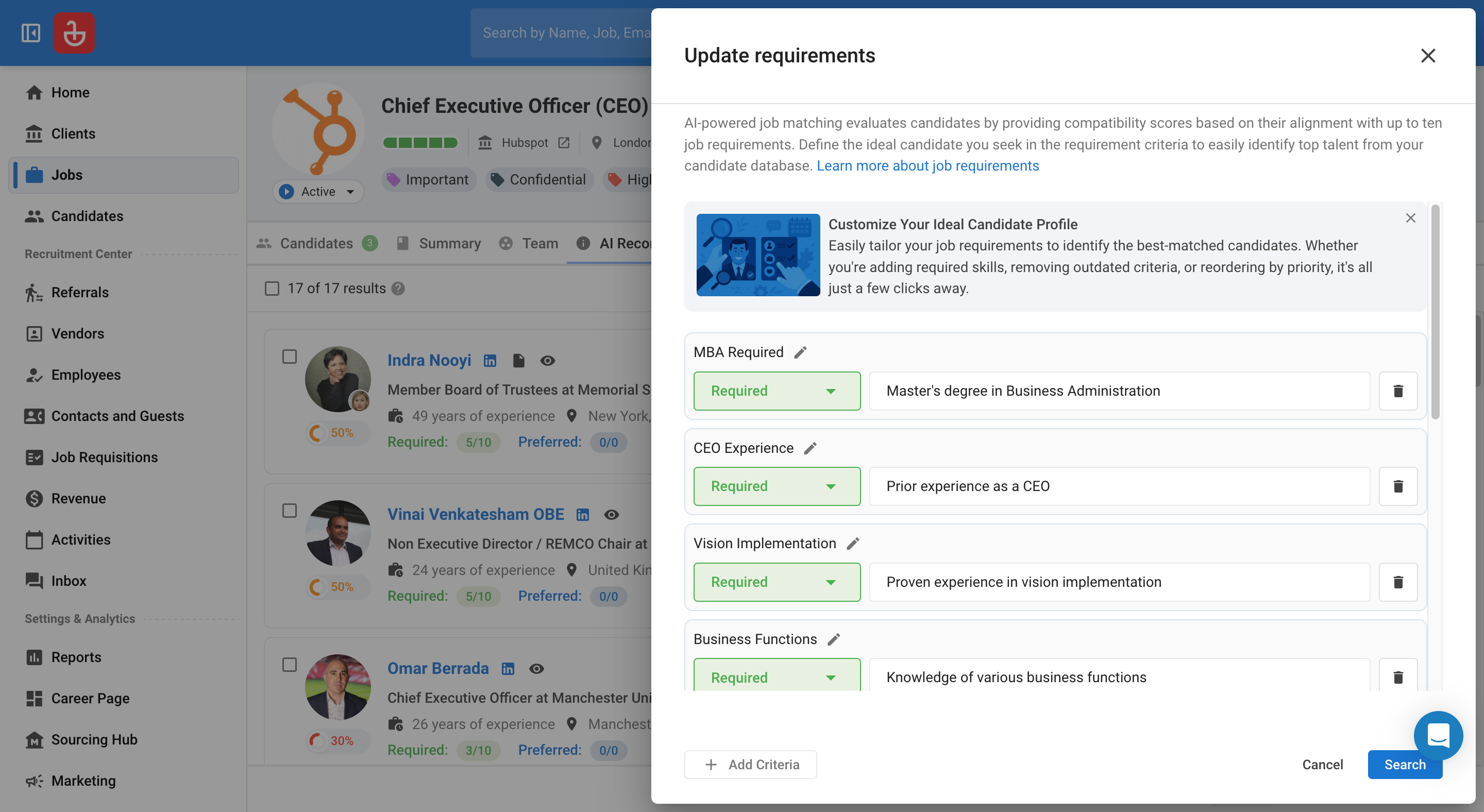This screenshot has height=812, width=1484.
Task: Click the Add Criteria button
Action: (x=750, y=764)
